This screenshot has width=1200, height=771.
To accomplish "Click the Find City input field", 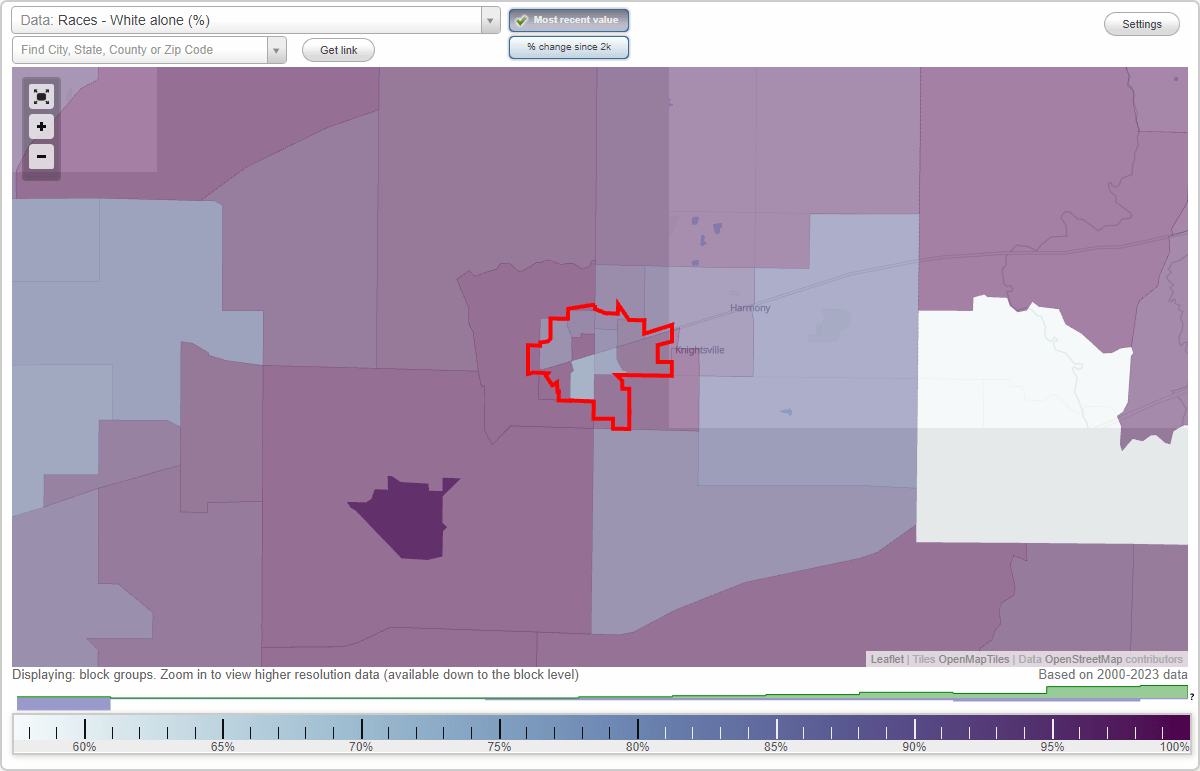I will click(x=140, y=49).
